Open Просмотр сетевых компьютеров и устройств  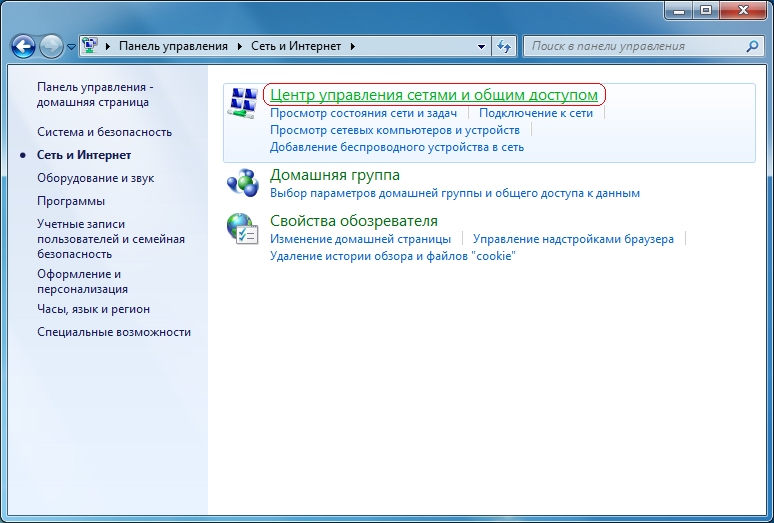[395, 130]
